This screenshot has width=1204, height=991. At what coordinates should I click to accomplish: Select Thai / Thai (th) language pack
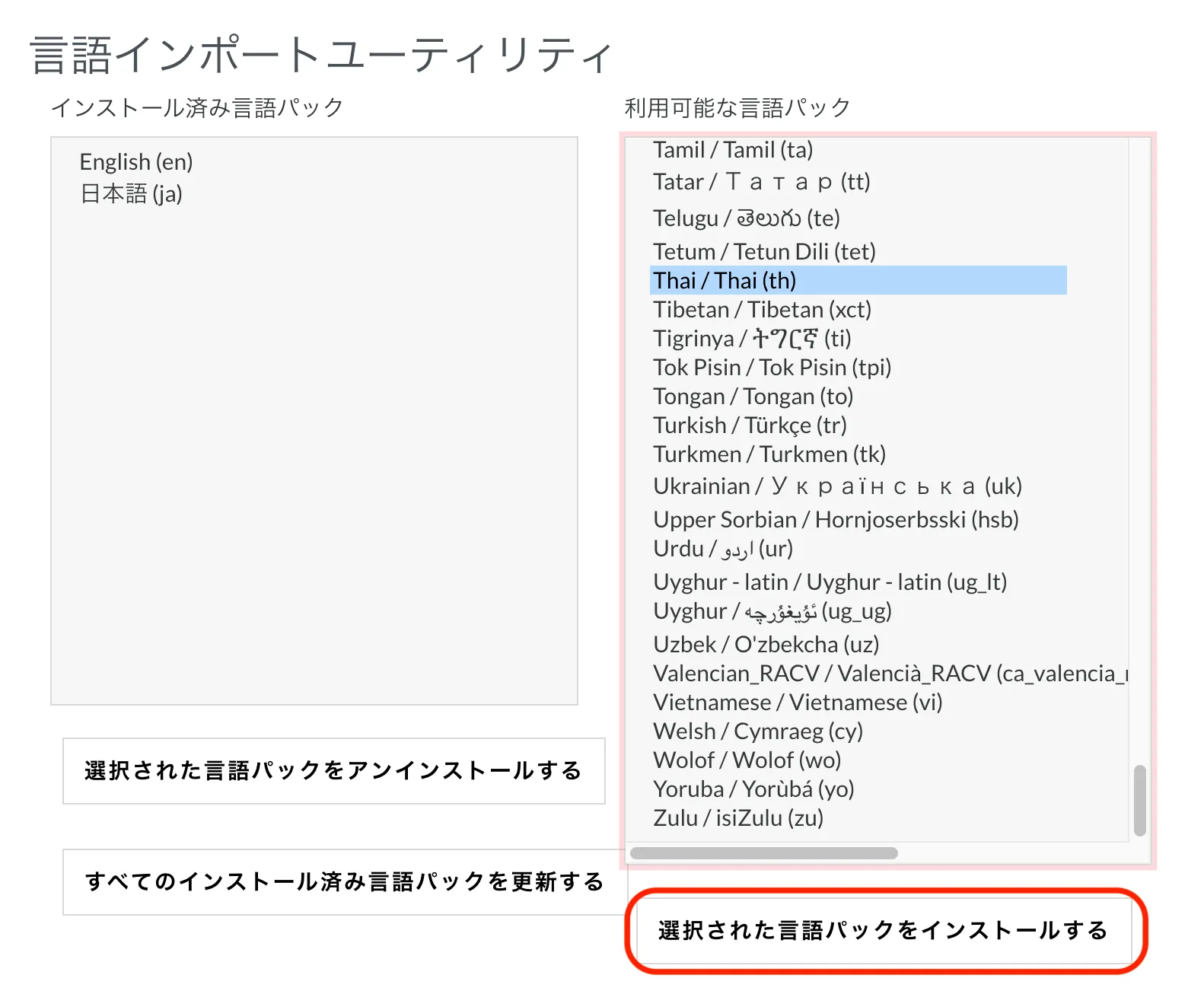pyautogui.click(x=724, y=281)
